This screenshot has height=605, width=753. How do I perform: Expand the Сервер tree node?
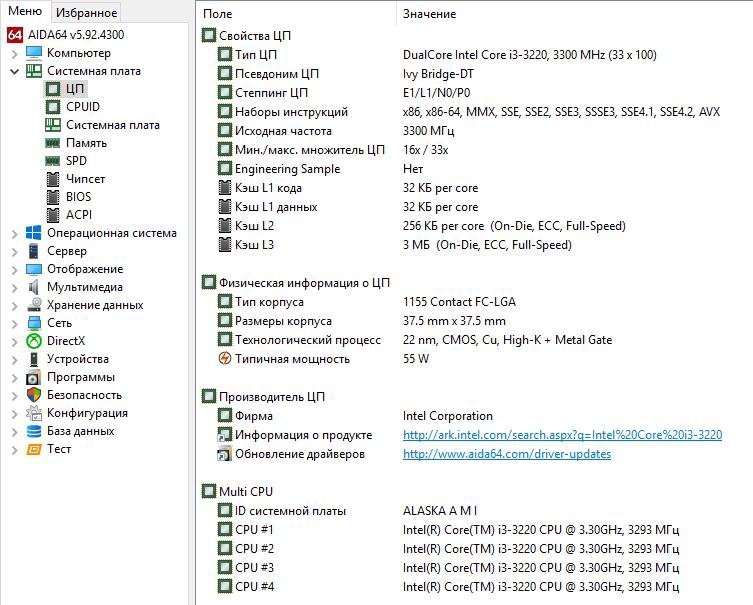[x=14, y=252]
